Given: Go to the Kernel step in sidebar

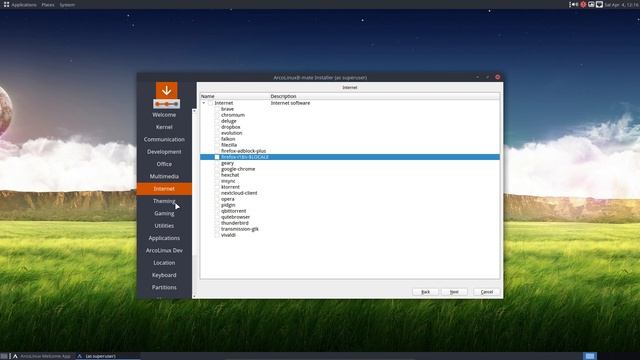Looking at the screenshot, I should coord(164,127).
